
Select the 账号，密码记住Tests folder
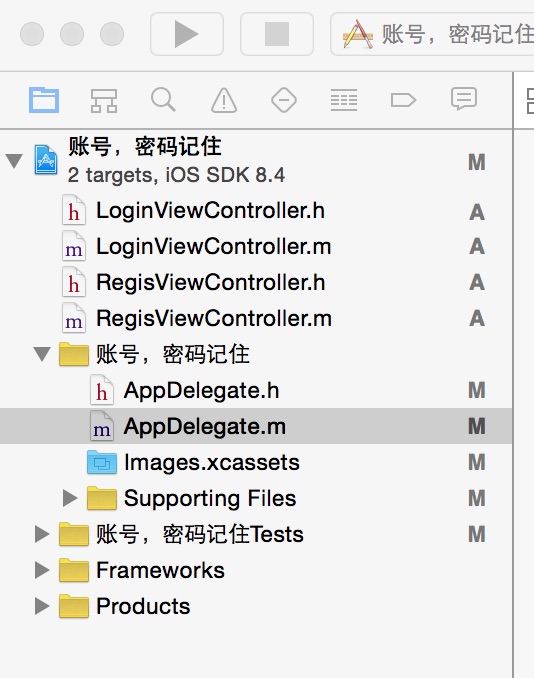click(256, 534)
